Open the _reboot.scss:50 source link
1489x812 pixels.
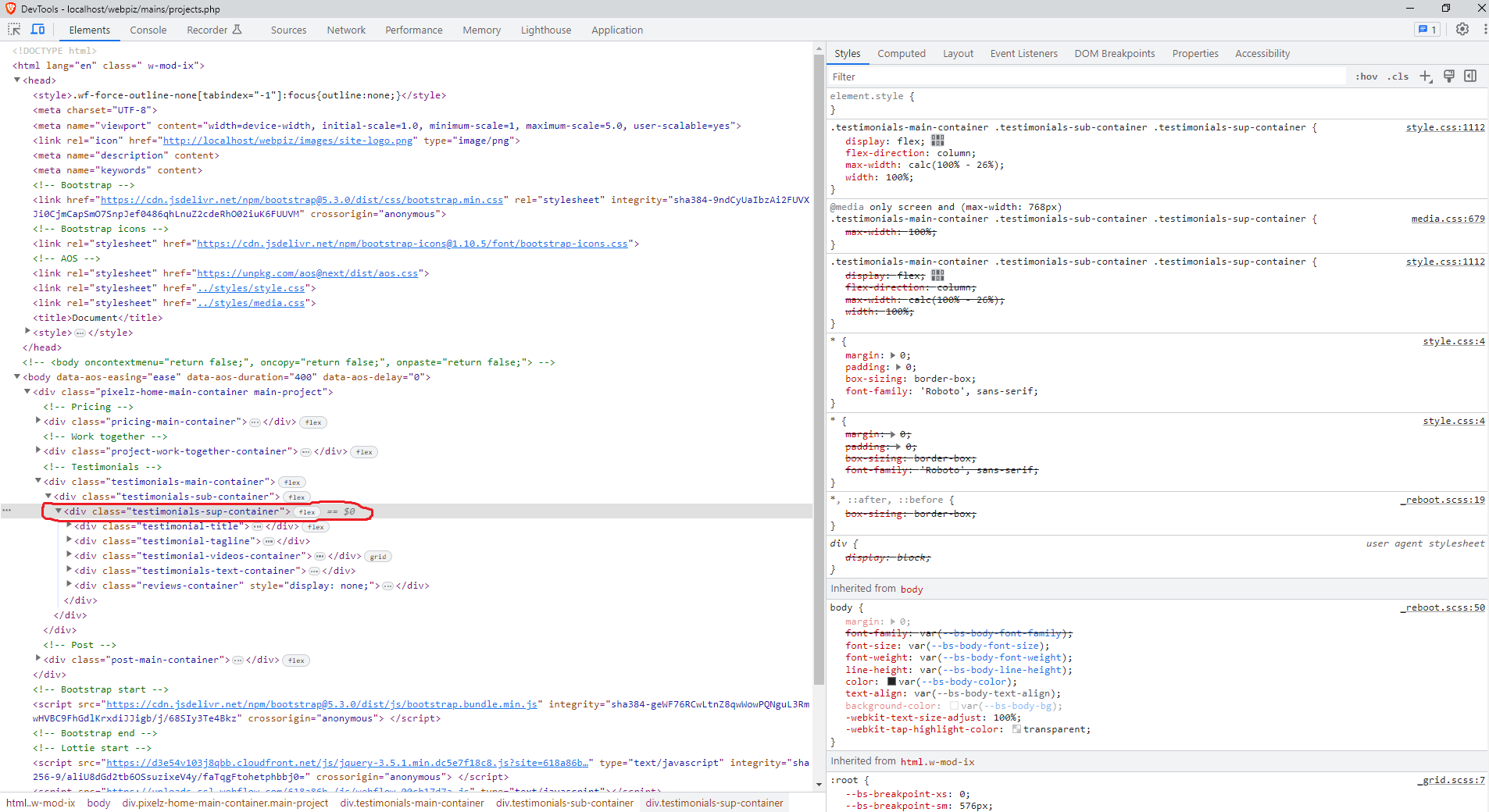tap(1442, 607)
